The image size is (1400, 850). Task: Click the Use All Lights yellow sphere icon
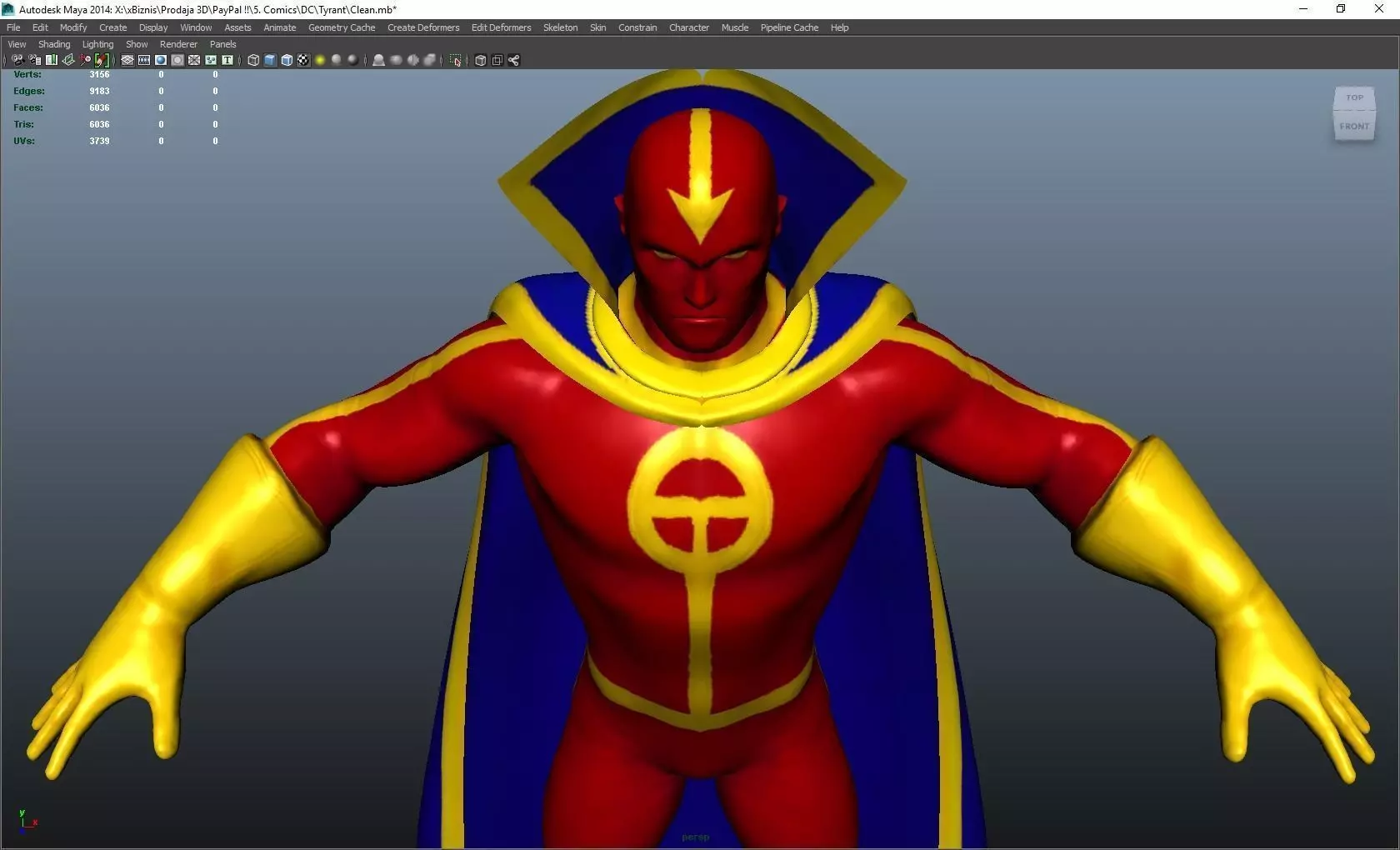[320, 60]
